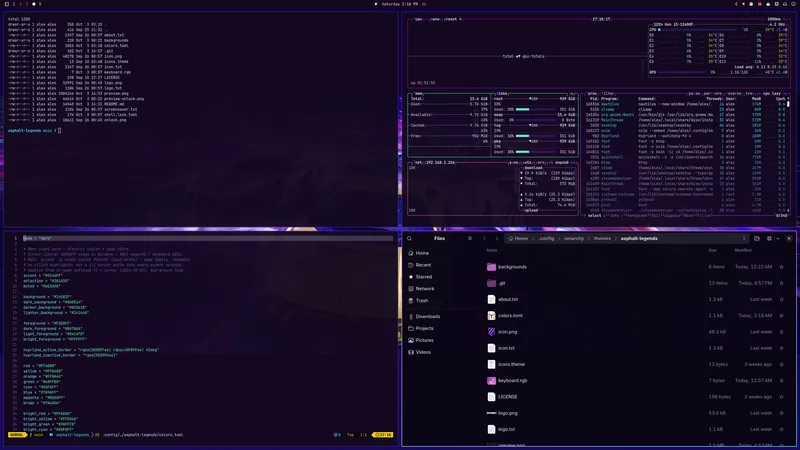800x450 pixels.
Task: Sort files by the Modified column header
Action: click(x=742, y=250)
